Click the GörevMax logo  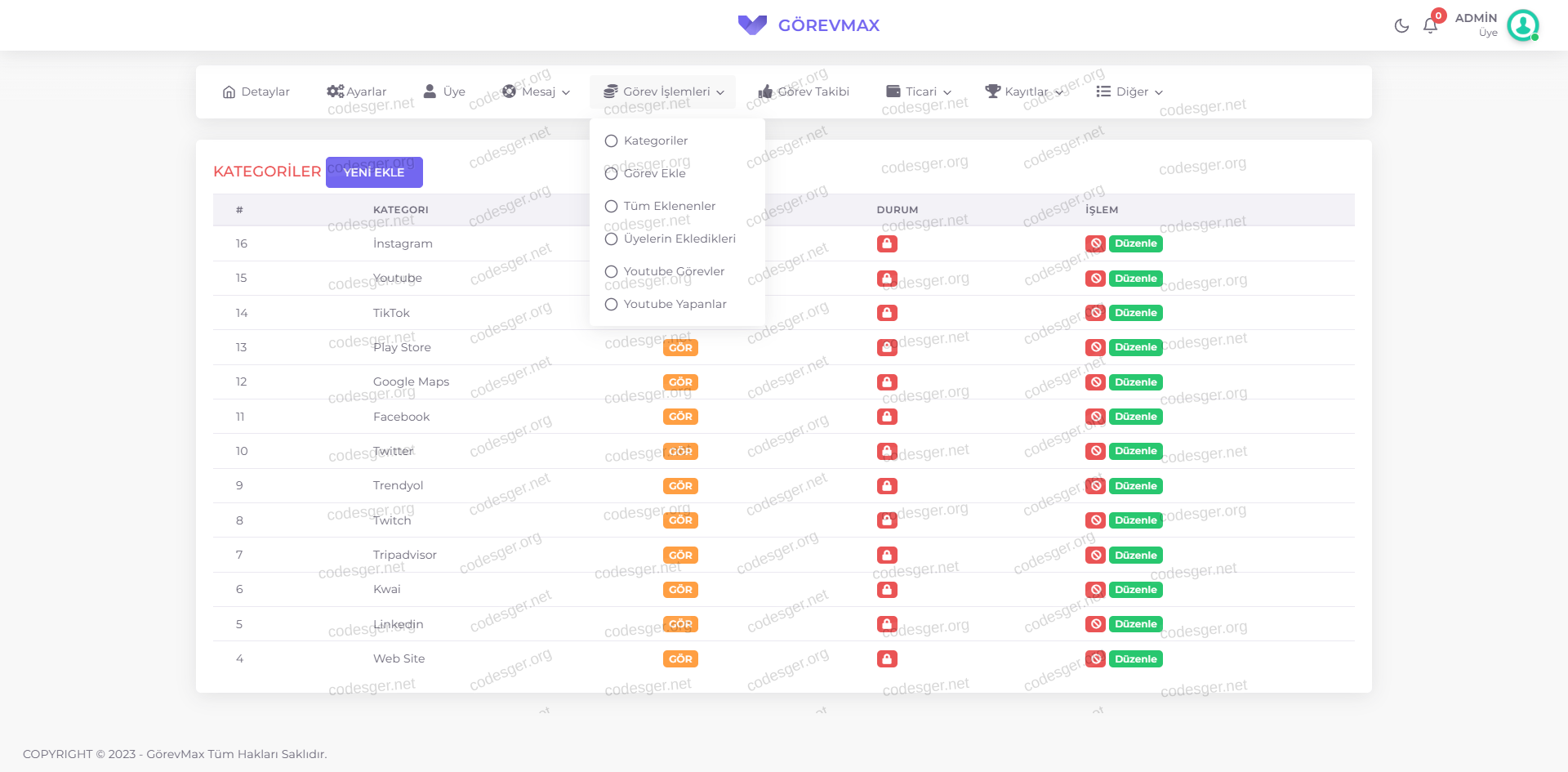(808, 25)
